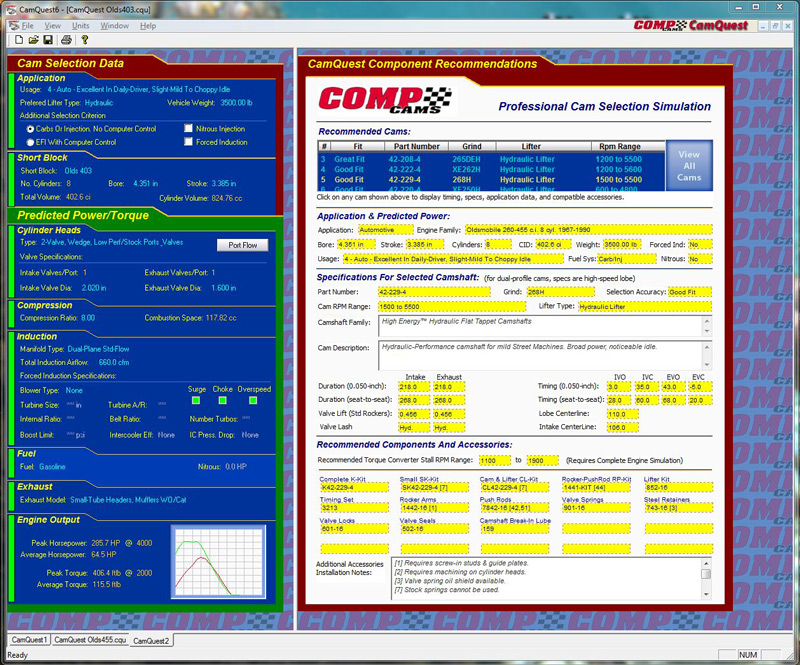
Task: Open the File menu
Action: coord(28,26)
